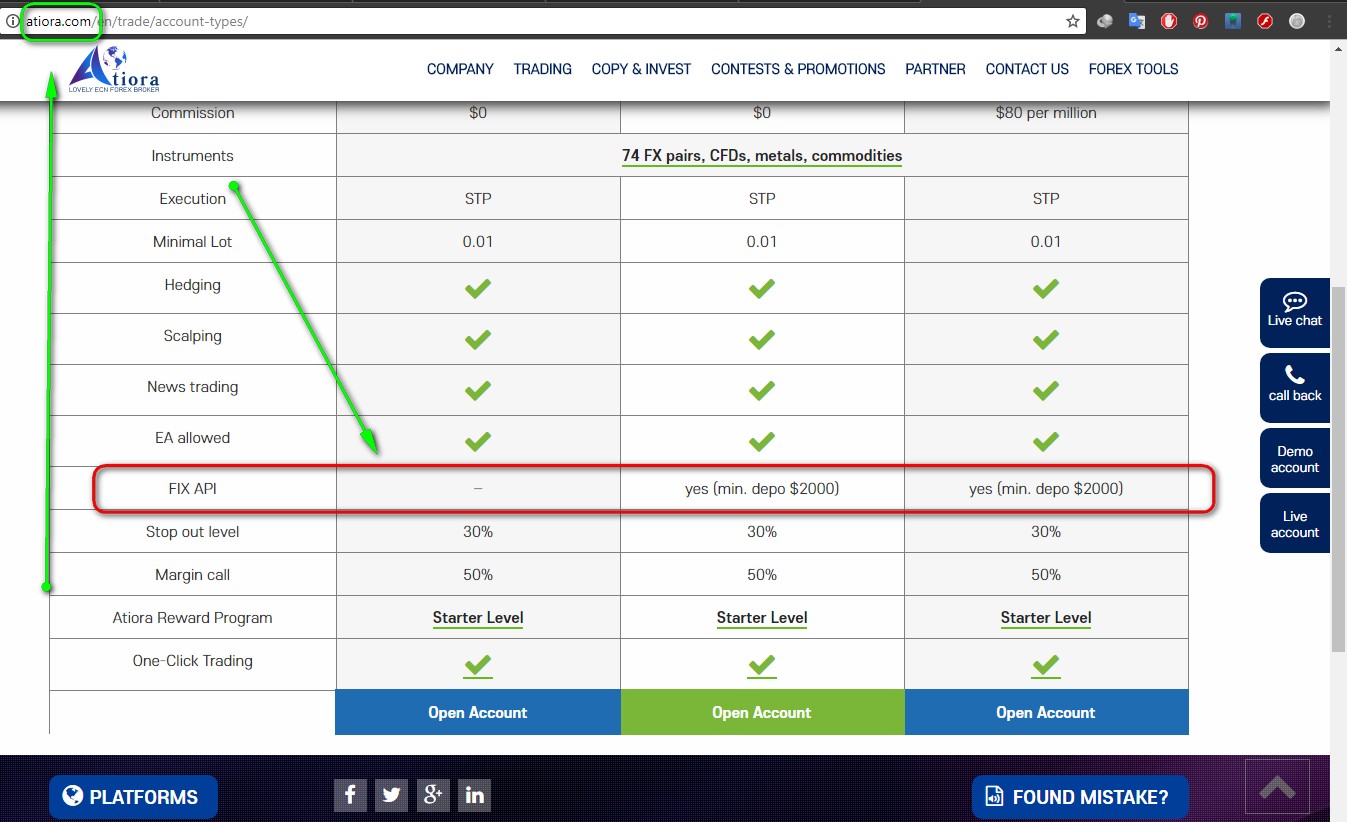View site information icon in address bar
The width and height of the screenshot is (1347, 822).
click(13, 21)
